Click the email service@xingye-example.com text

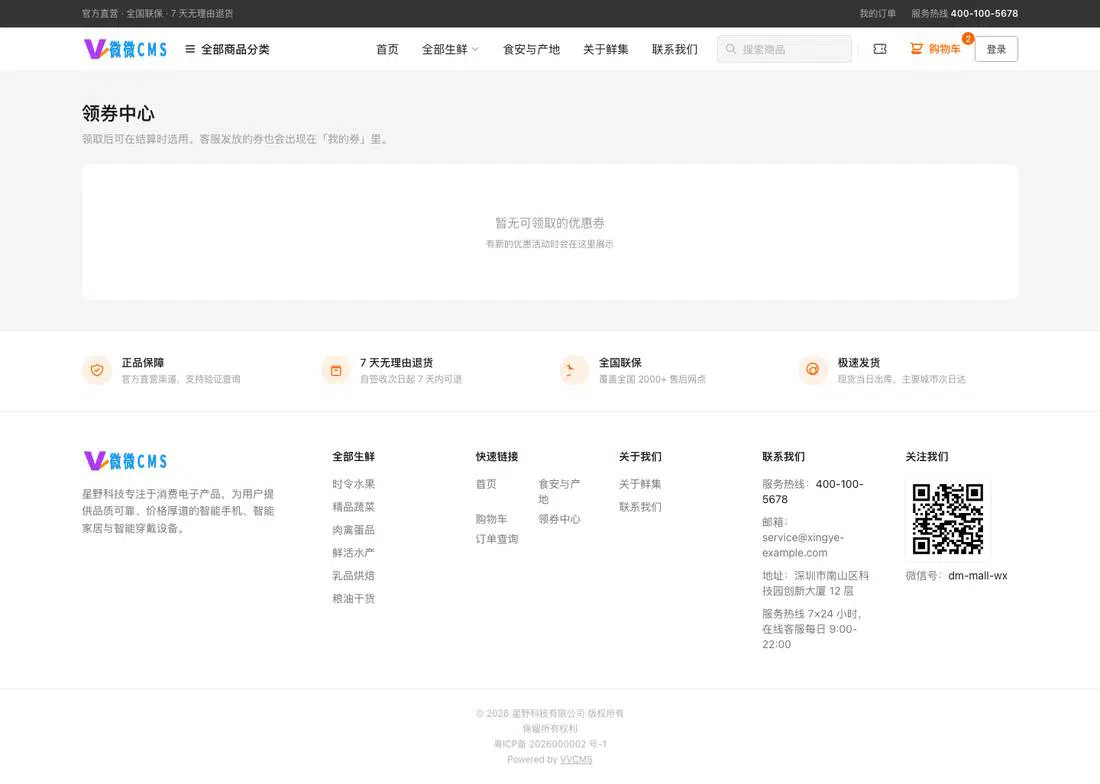pos(803,545)
